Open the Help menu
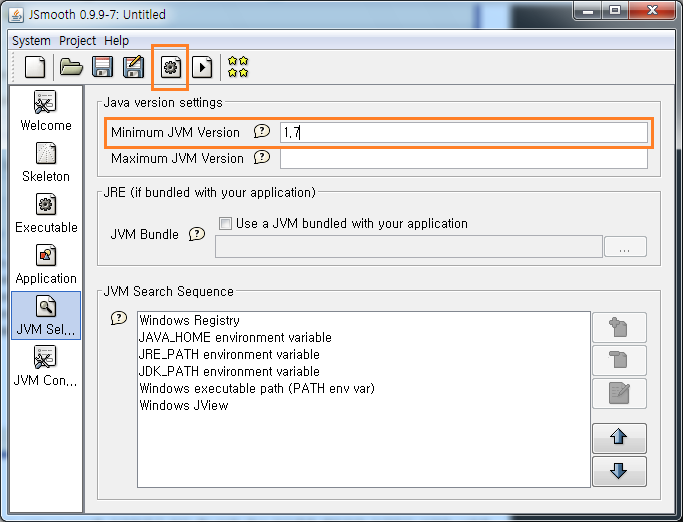Viewport: 683px width, 522px height. [x=116, y=41]
